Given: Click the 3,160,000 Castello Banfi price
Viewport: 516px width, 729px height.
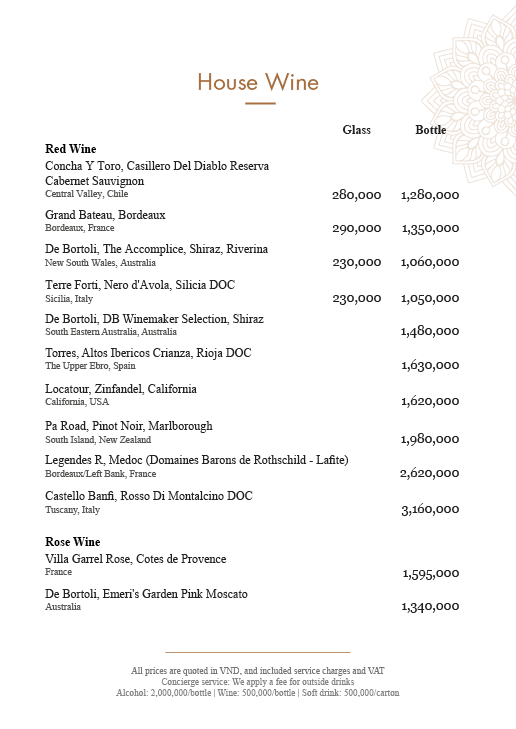Looking at the screenshot, I should pos(430,509).
